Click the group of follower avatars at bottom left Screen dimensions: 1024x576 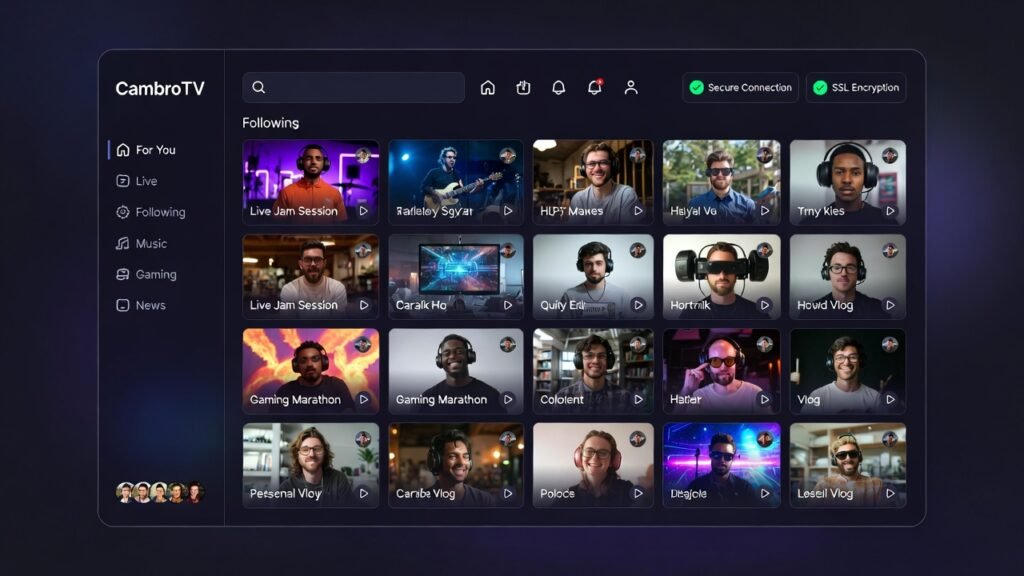point(160,490)
